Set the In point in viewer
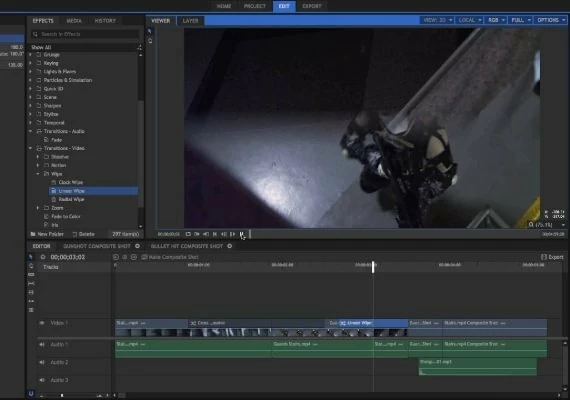570x400 pixels. point(197,234)
